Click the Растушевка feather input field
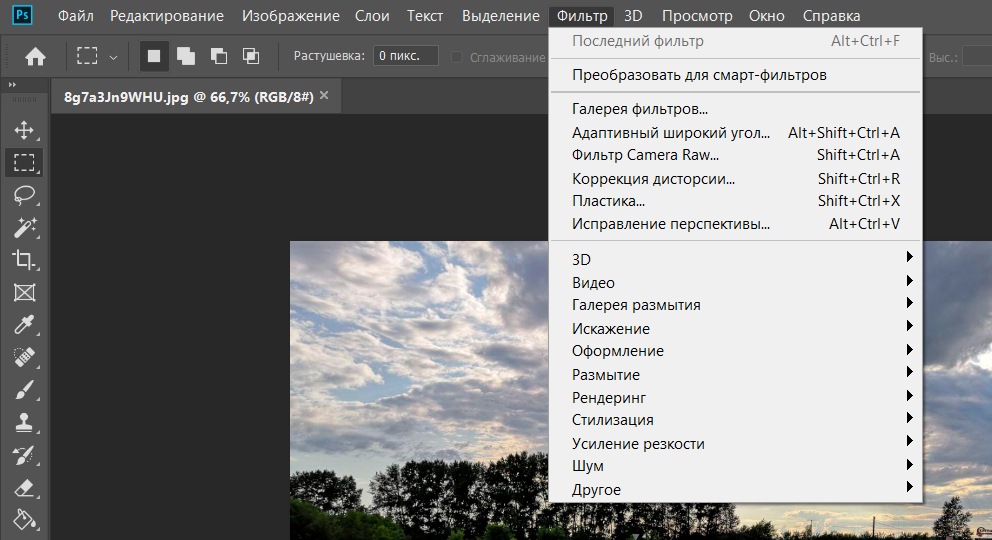This screenshot has width=992, height=540. point(406,56)
